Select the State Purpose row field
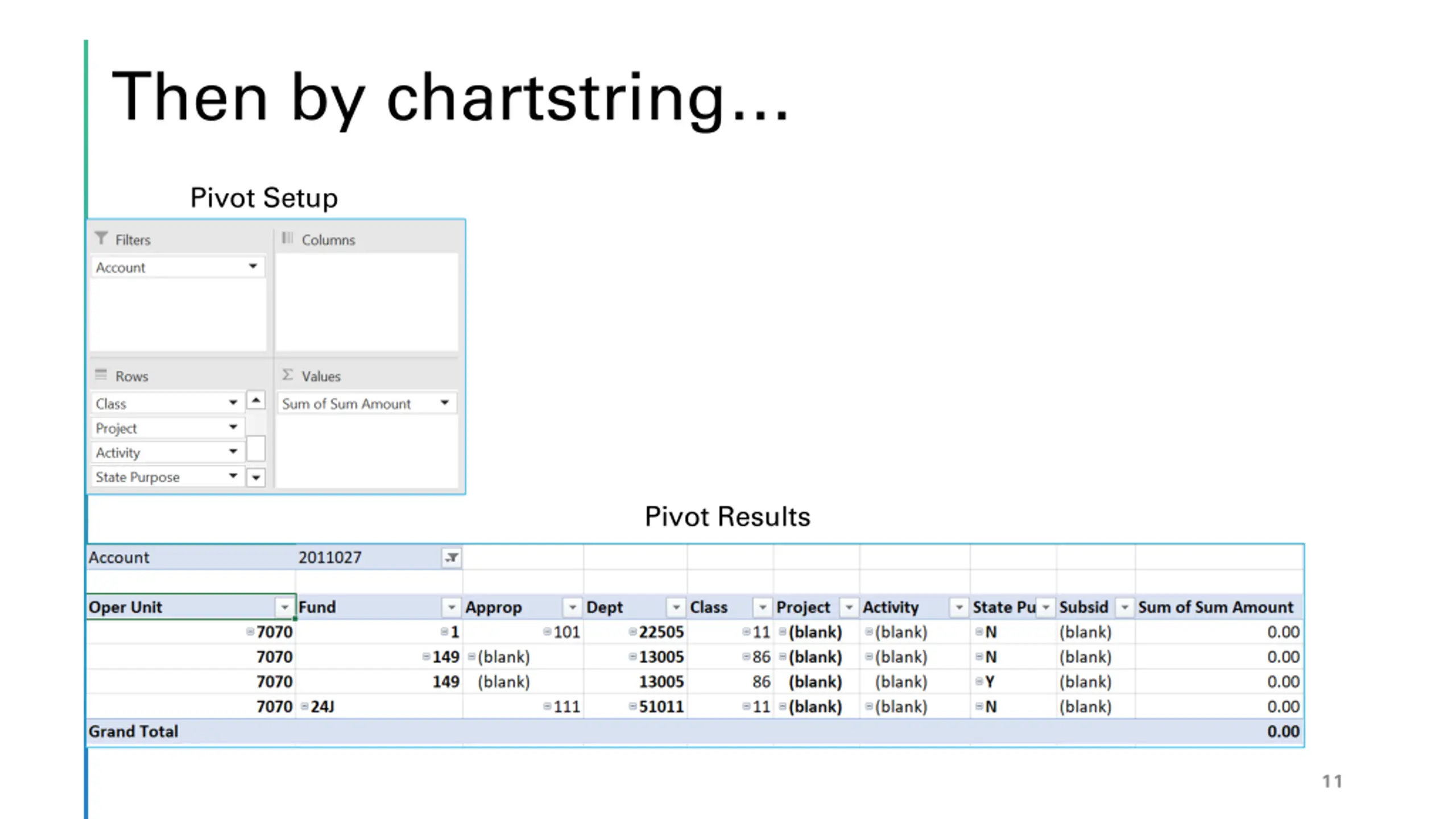Image resolution: width=1456 pixels, height=819 pixels. (138, 477)
